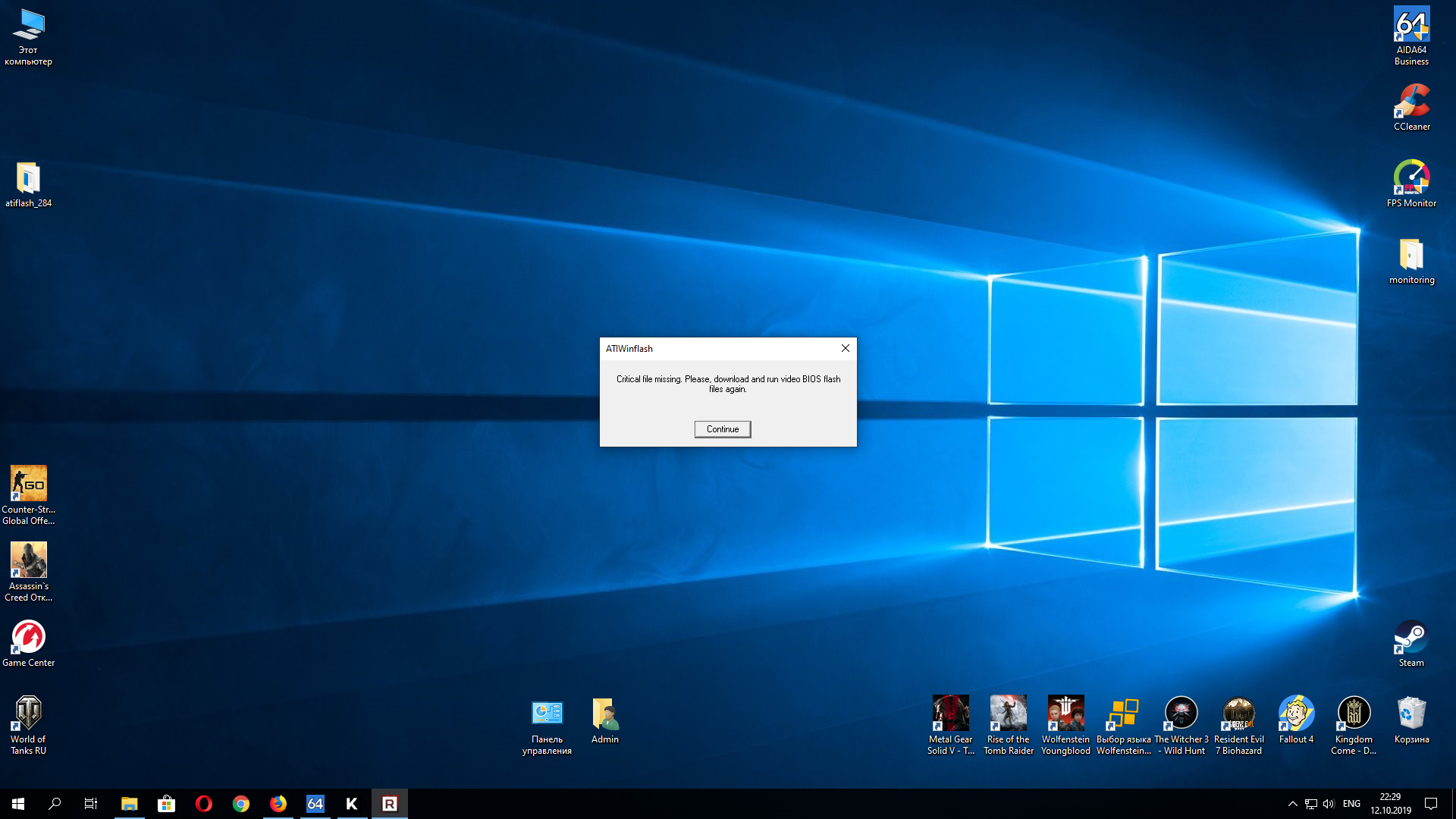Screen dimensions: 1456x819
Task: Open Google Chrome from the taskbar
Action: tap(240, 804)
